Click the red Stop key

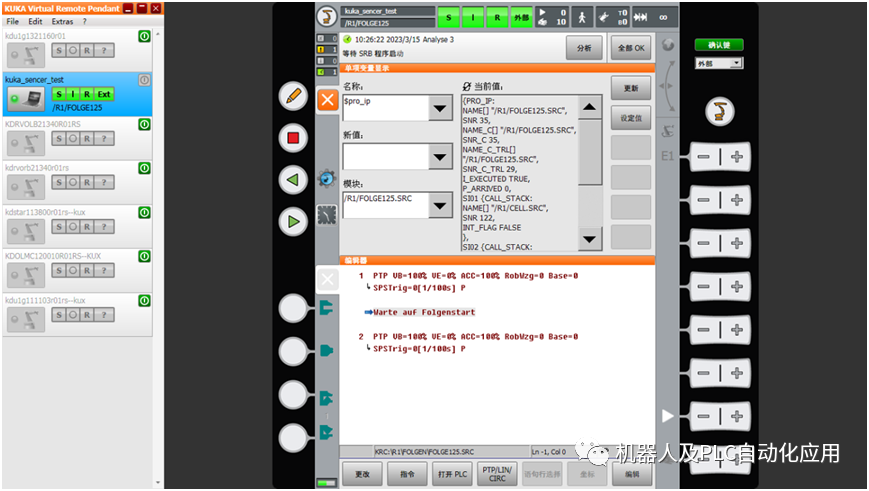(293, 138)
